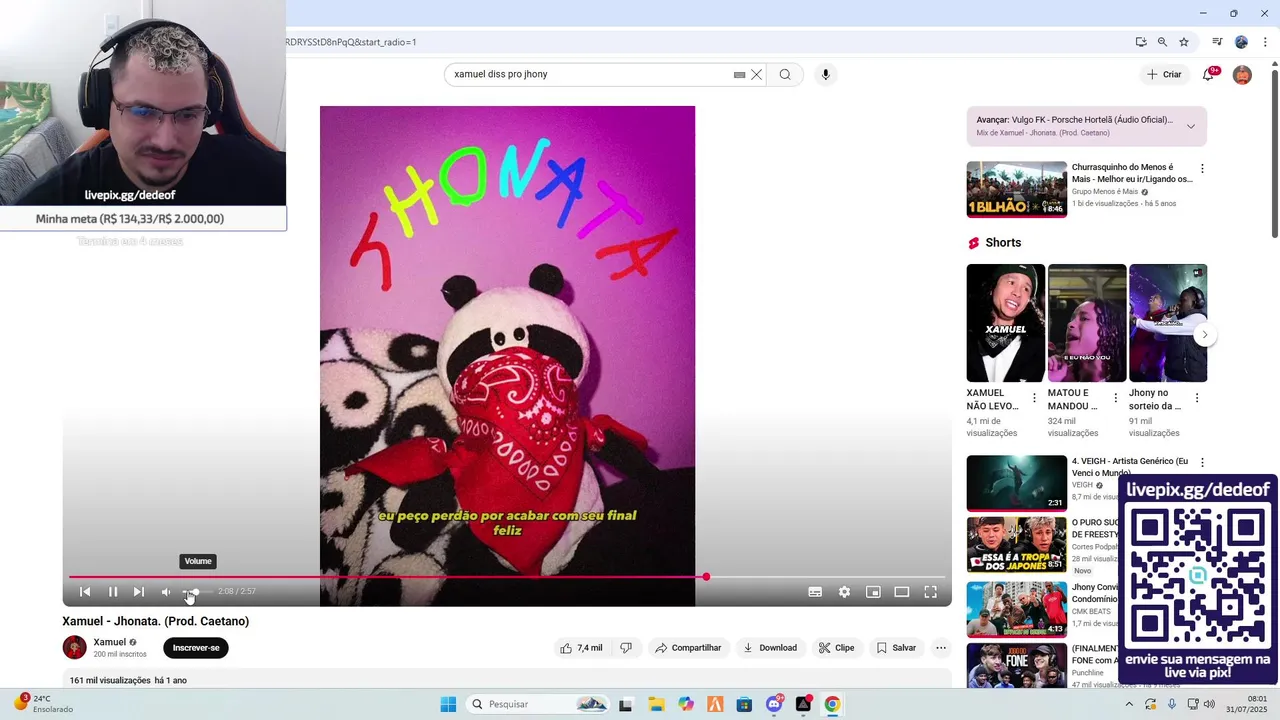Screen dimensions: 1280x720
Task: Open more actions menu beside Salvar
Action: 940,648
